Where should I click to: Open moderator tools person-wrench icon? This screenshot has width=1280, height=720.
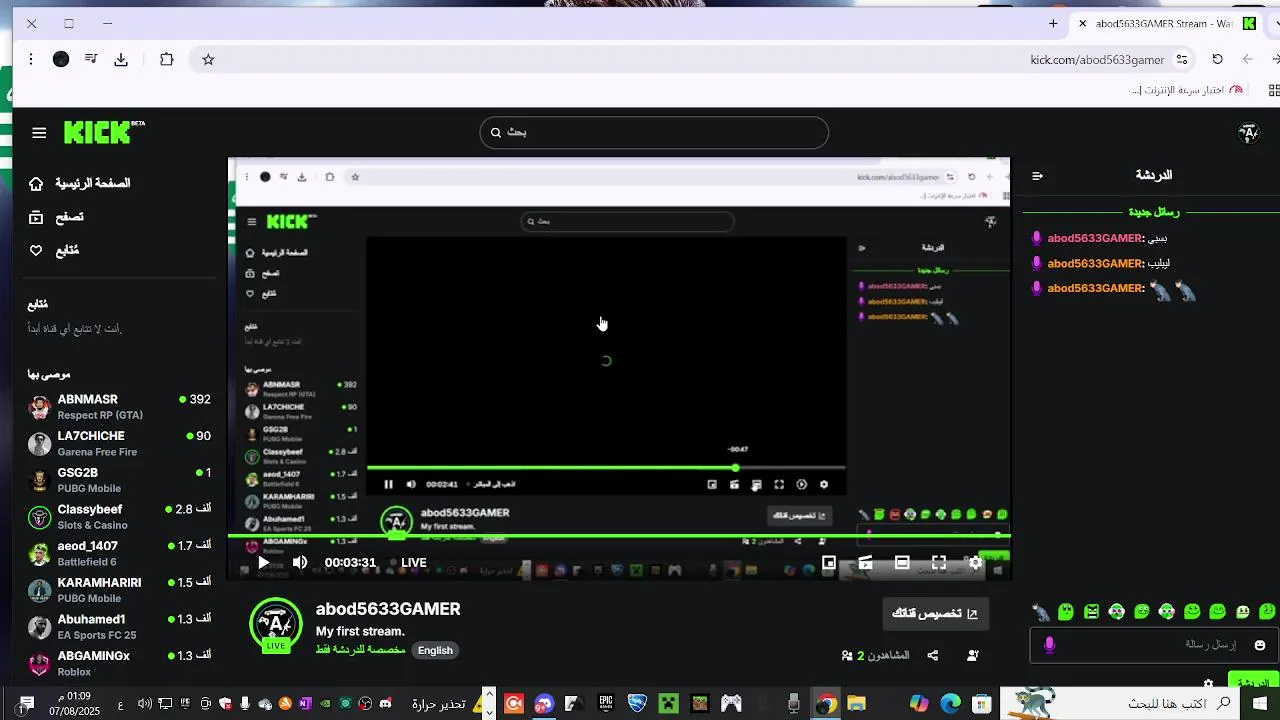(973, 656)
